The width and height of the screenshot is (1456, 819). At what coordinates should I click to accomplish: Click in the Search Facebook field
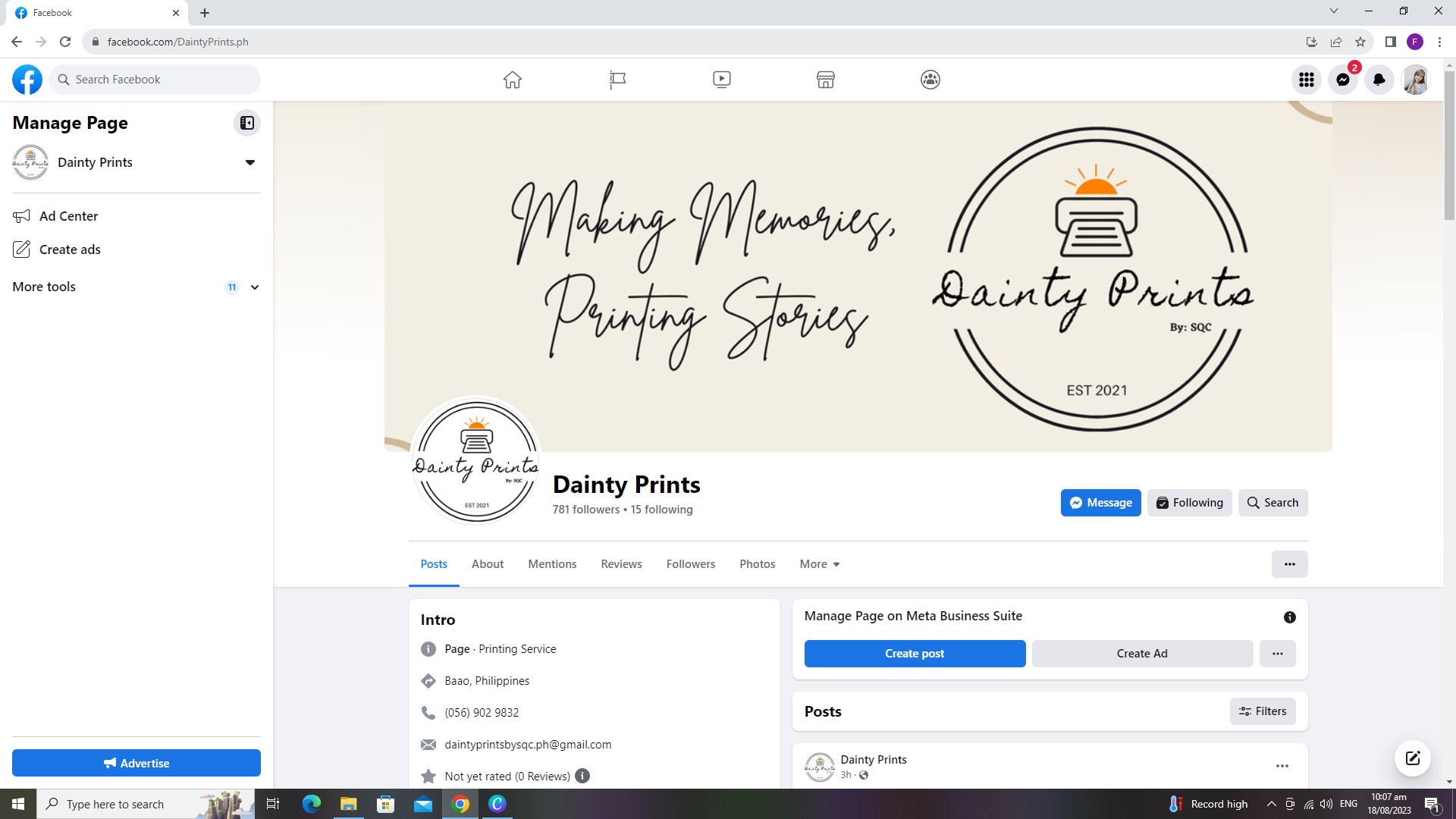coord(155,80)
